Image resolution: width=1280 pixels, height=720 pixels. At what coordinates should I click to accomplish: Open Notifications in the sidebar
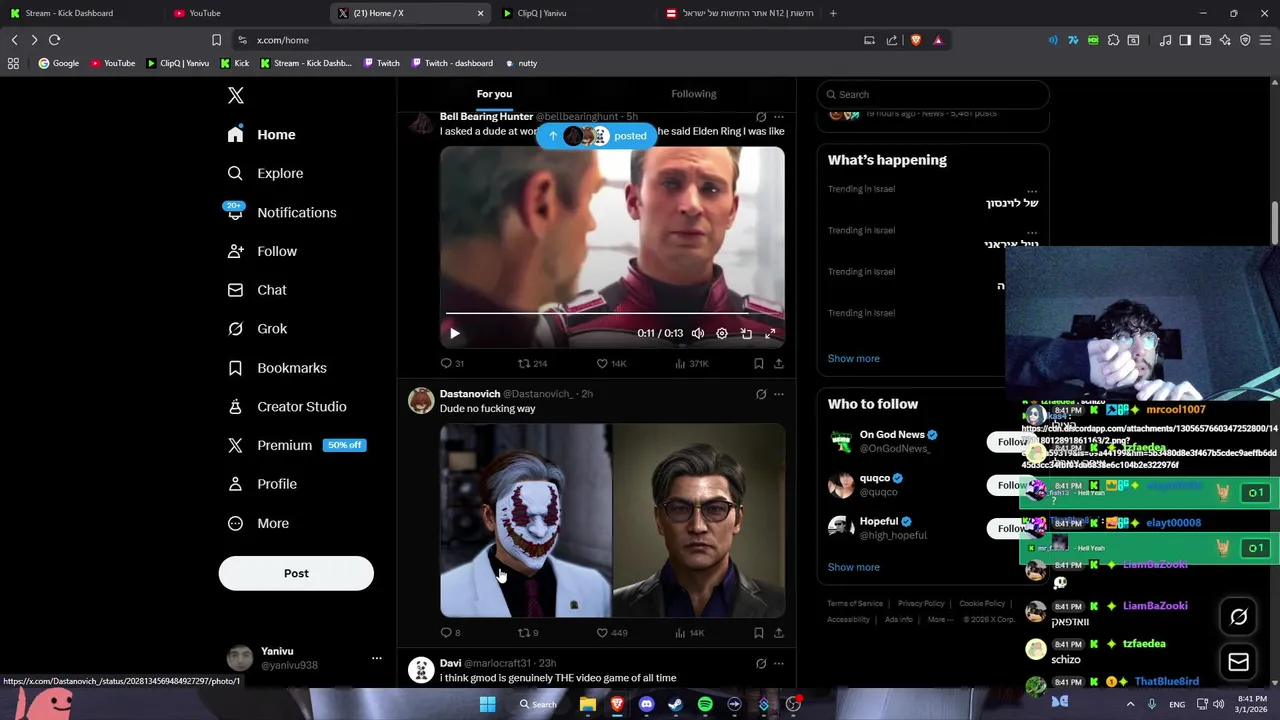281,212
